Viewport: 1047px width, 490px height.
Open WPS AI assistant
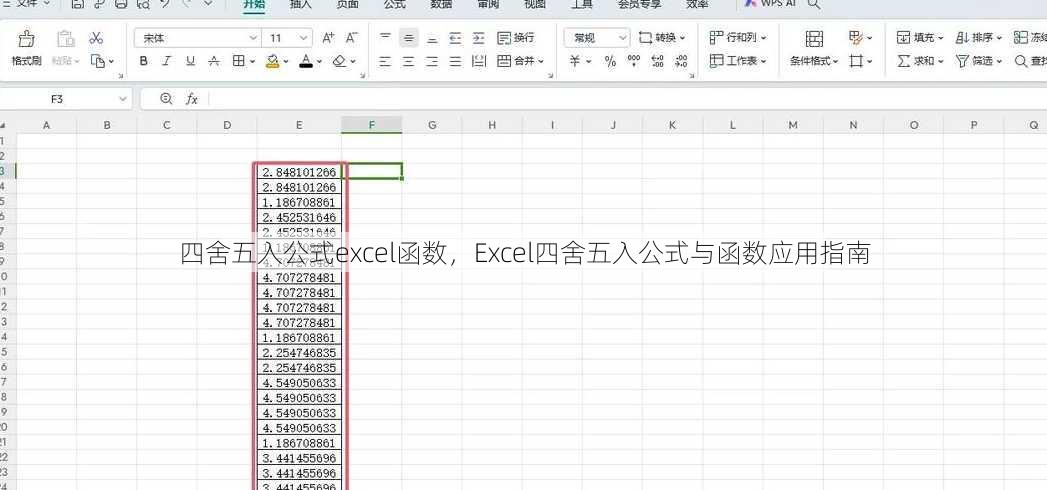pos(768,4)
